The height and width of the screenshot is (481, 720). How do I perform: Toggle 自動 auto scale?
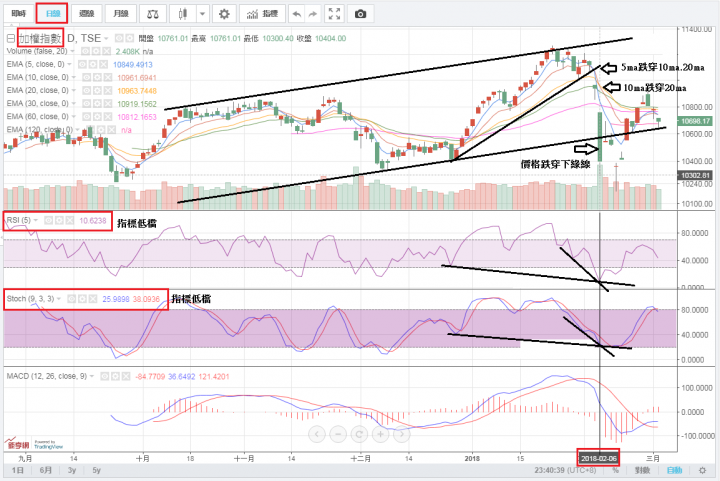click(x=674, y=470)
